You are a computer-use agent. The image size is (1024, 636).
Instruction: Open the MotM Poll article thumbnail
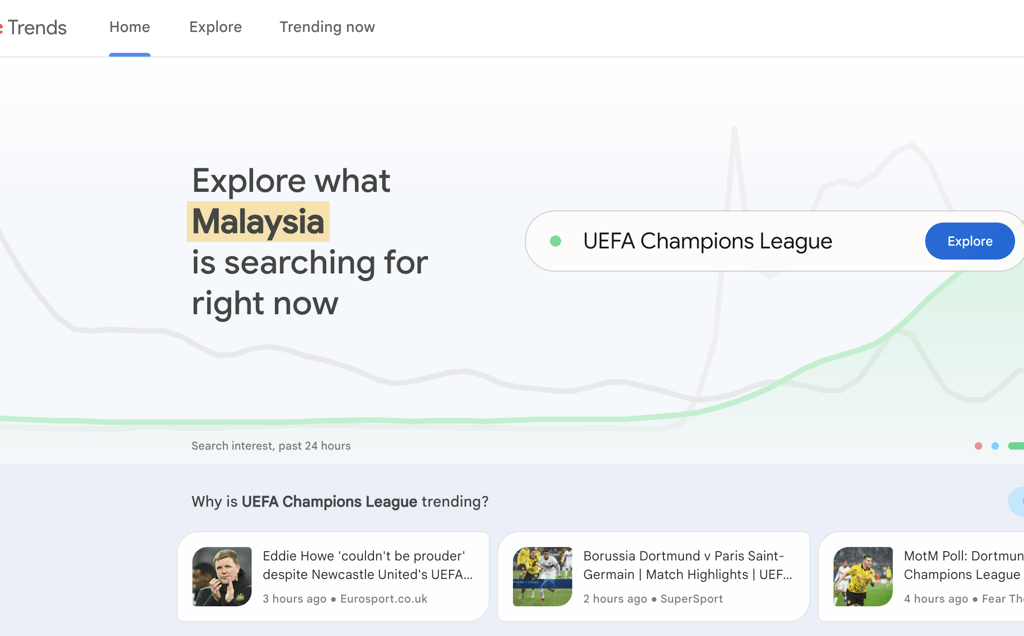863,576
